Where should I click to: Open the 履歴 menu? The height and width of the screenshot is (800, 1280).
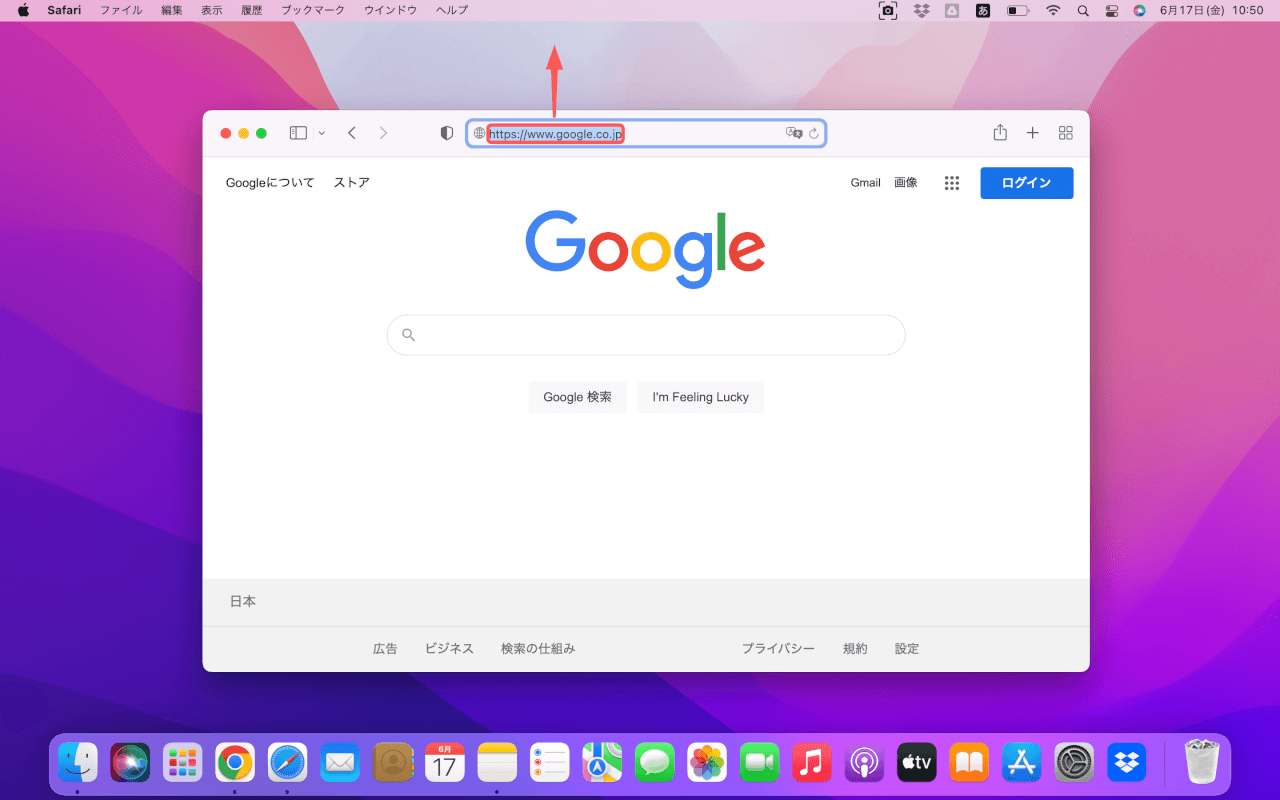[x=252, y=10]
